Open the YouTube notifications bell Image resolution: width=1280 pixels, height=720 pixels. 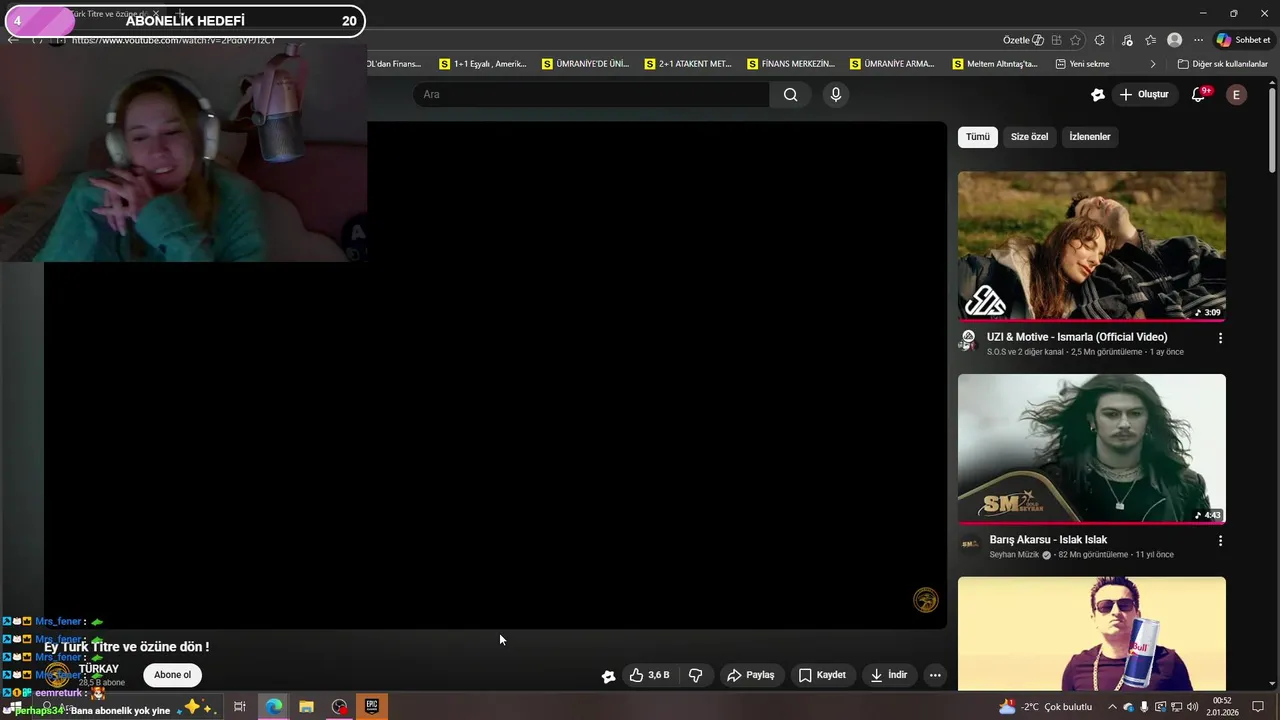coord(1199,94)
